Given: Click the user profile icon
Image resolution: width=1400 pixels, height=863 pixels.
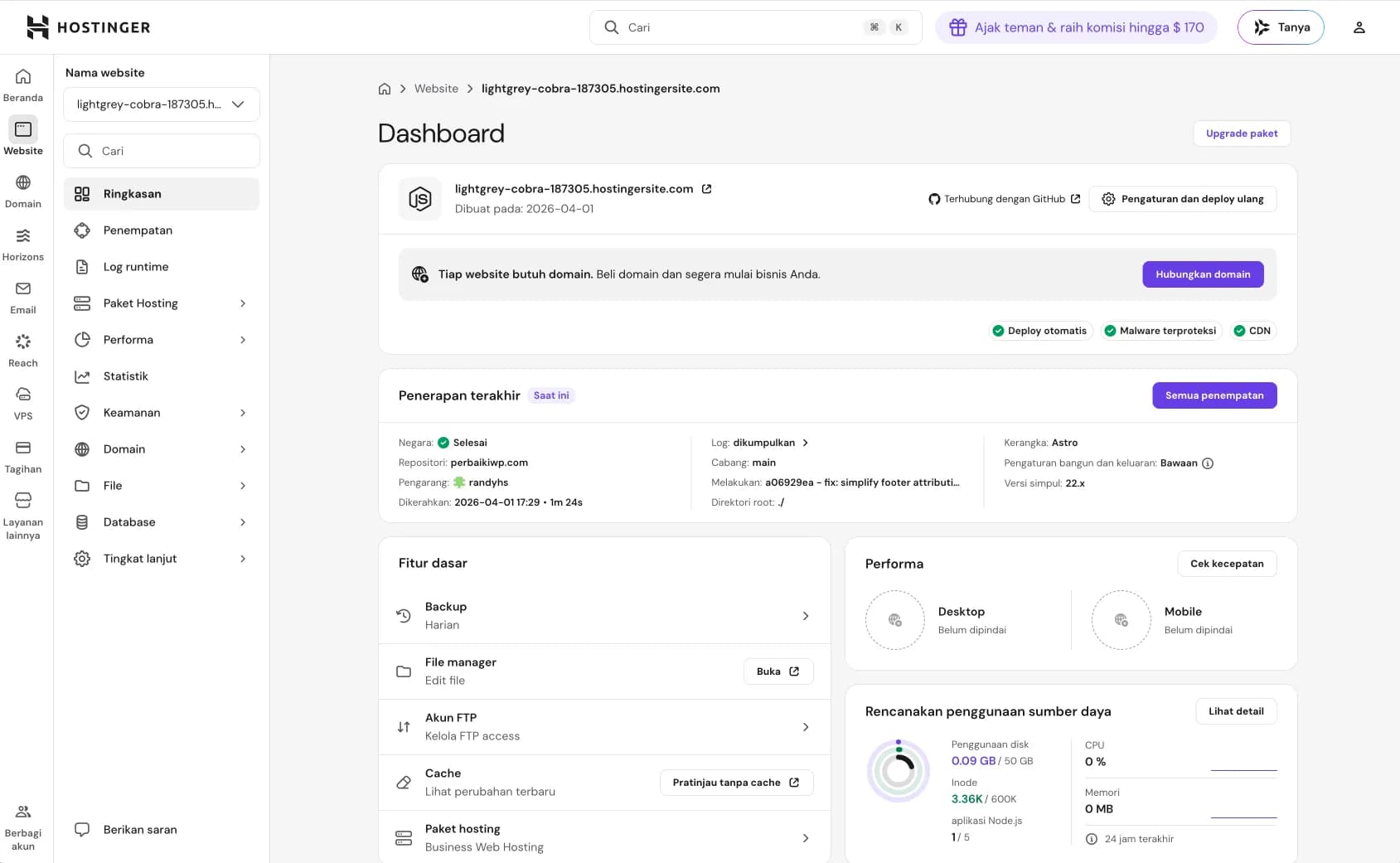Looking at the screenshot, I should point(1359,27).
